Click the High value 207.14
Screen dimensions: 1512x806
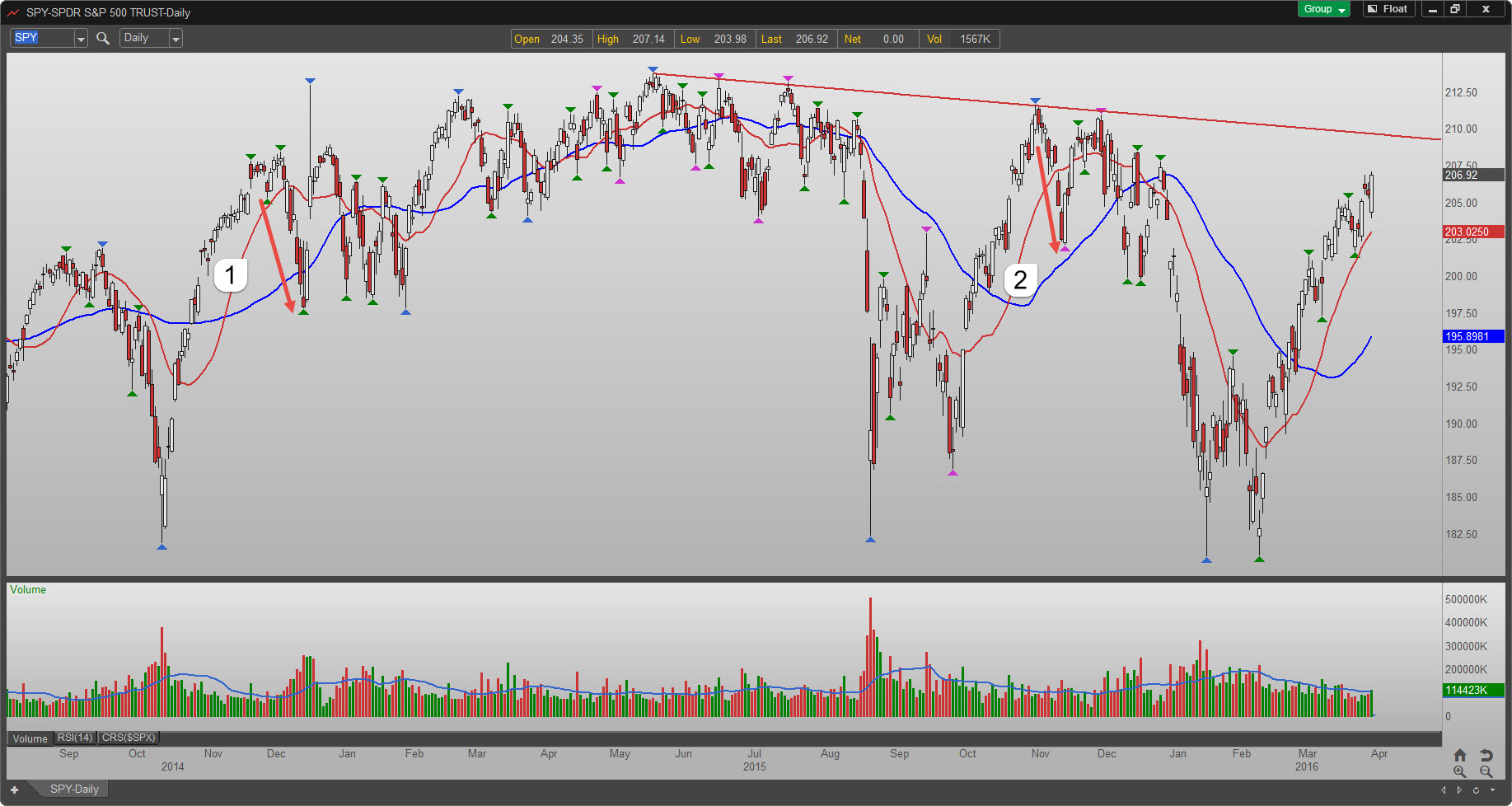(x=648, y=39)
